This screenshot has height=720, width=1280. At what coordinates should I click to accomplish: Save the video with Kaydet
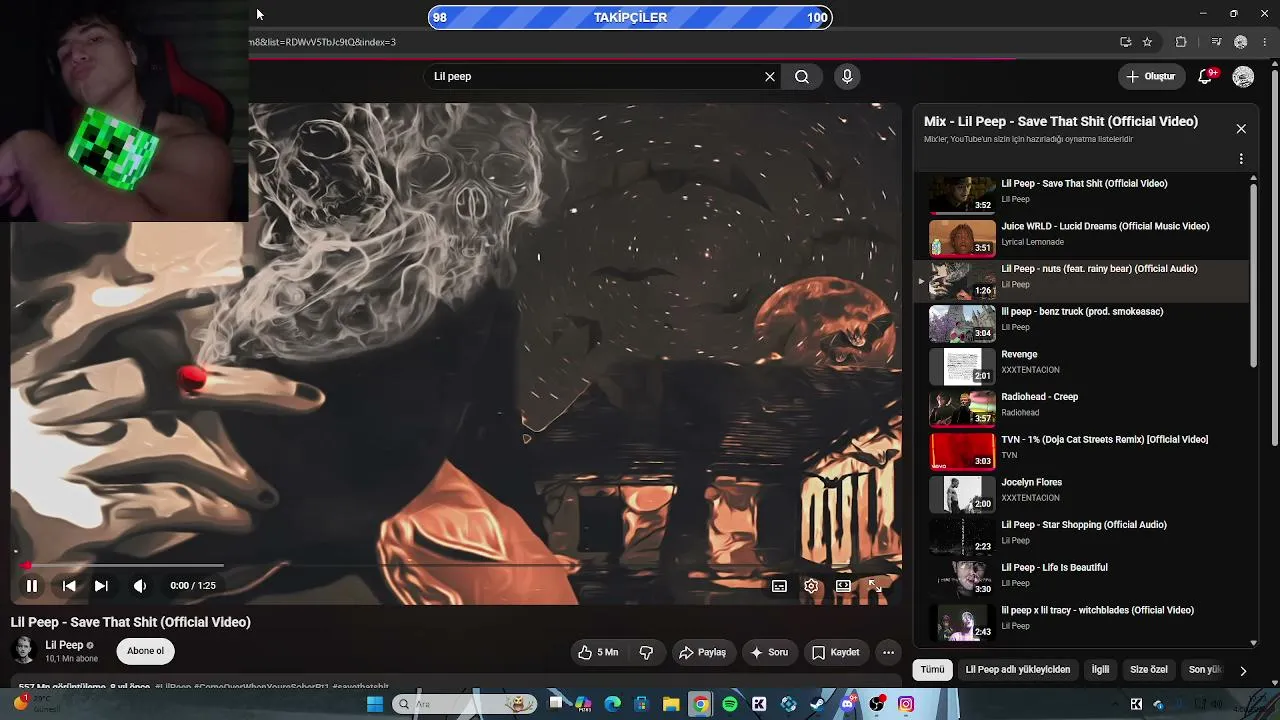835,653
